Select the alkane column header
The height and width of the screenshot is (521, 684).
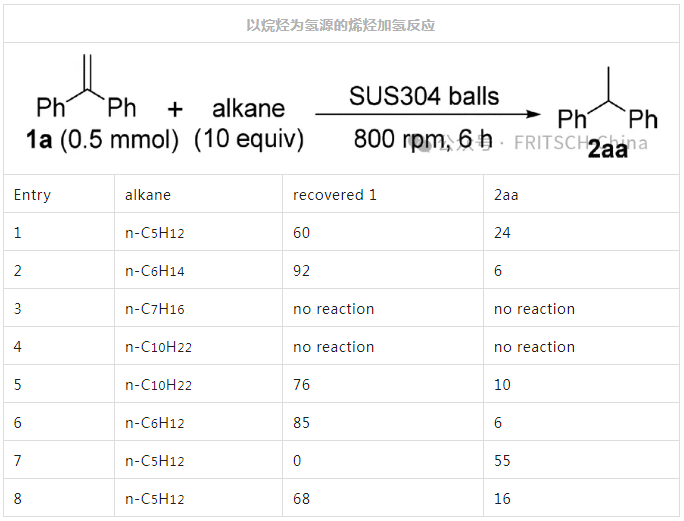148,195
